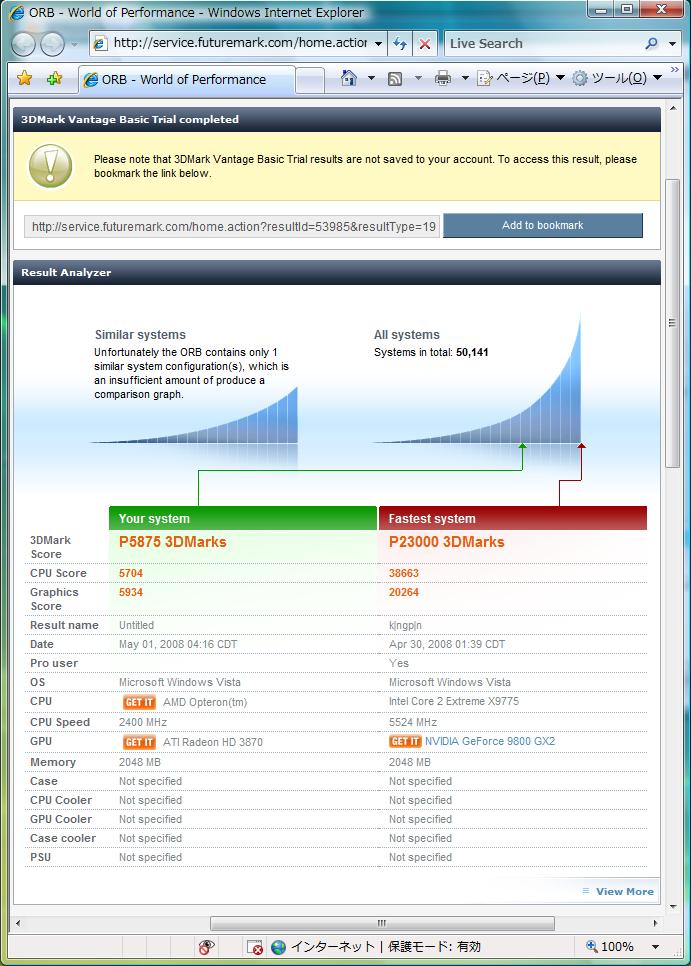This screenshot has width=691, height=966.
Task: Click the Add to Favorites icon
Action: tap(55, 78)
